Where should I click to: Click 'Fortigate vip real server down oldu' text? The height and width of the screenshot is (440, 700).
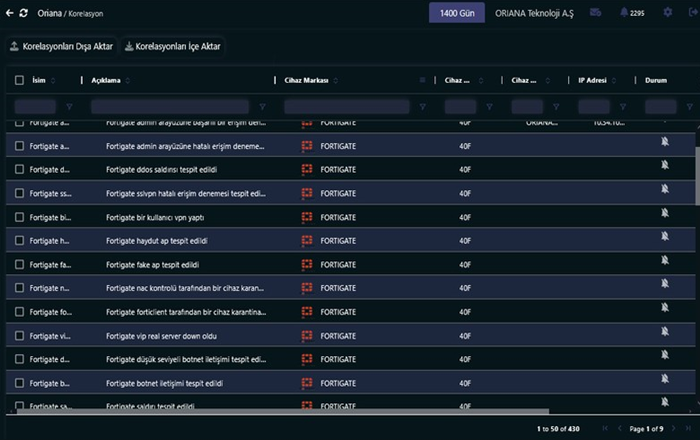pos(161,336)
